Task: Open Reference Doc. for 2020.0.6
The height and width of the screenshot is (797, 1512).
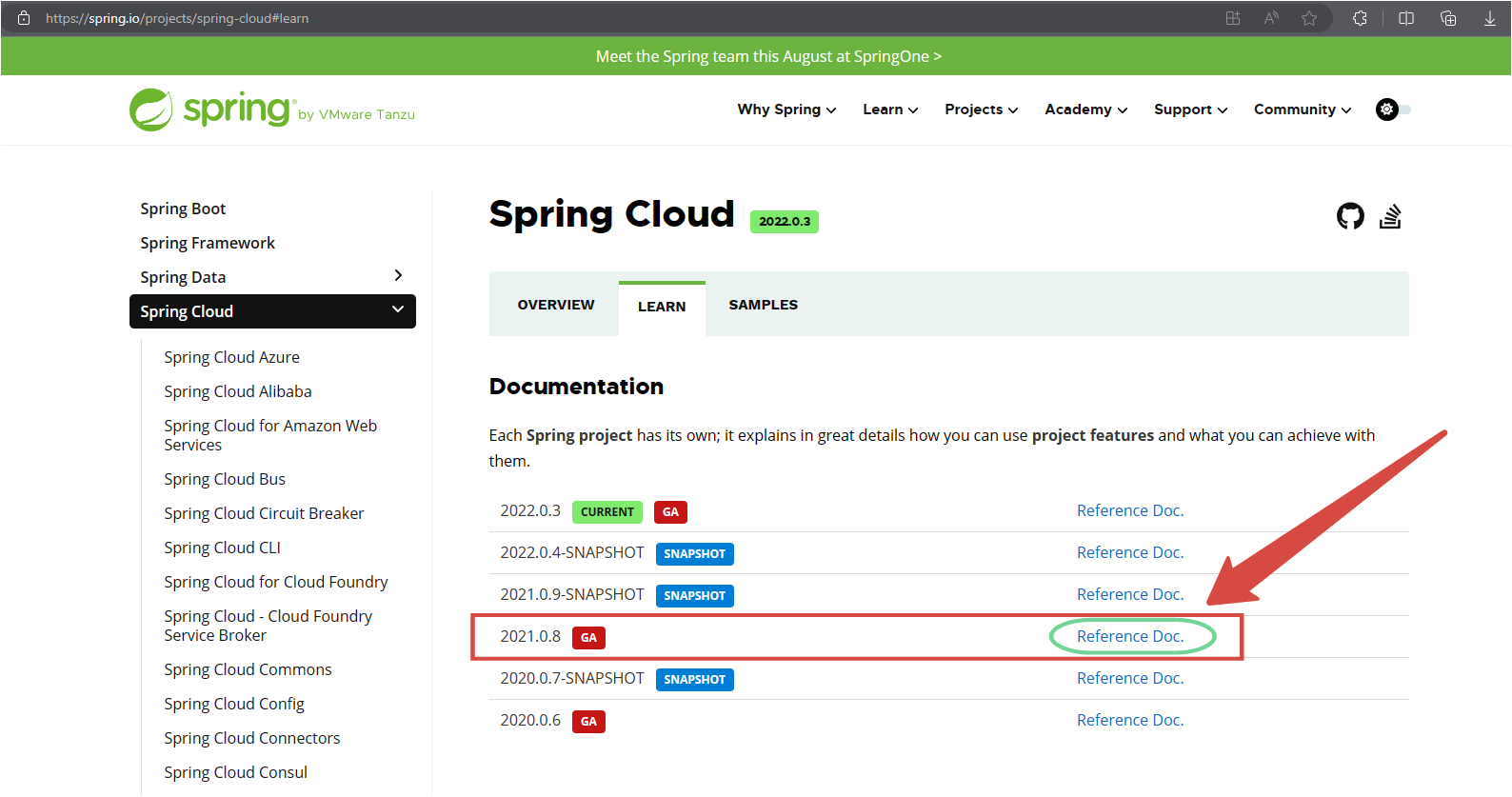Action: (1130, 720)
